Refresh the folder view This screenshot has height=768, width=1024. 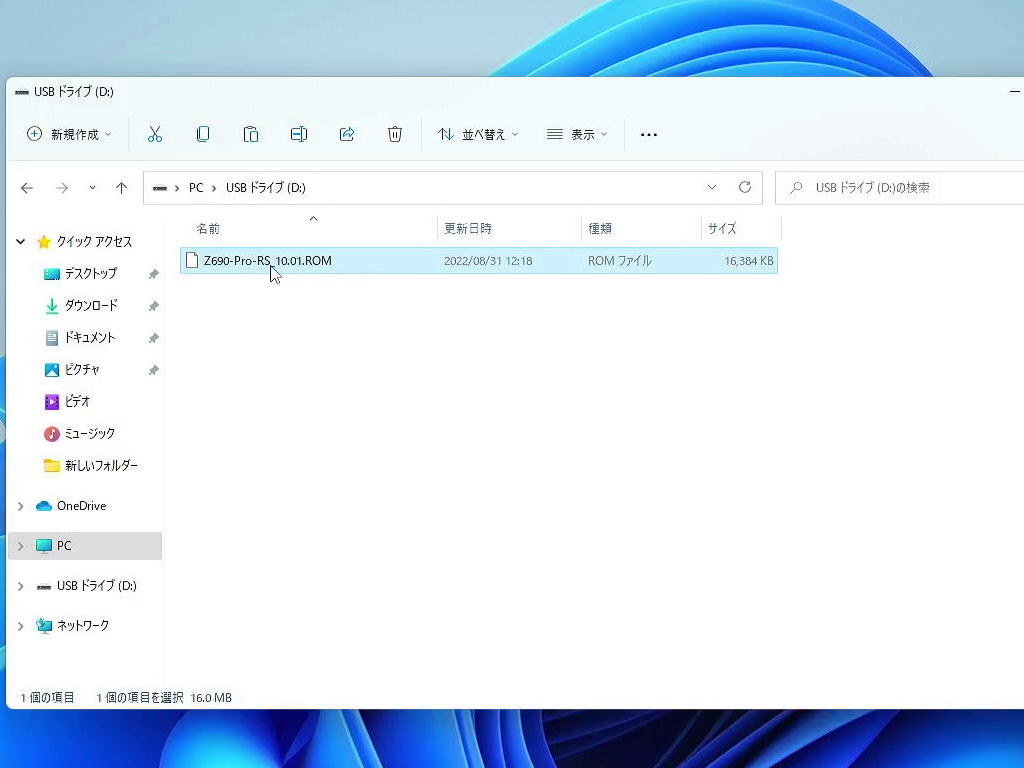(744, 187)
